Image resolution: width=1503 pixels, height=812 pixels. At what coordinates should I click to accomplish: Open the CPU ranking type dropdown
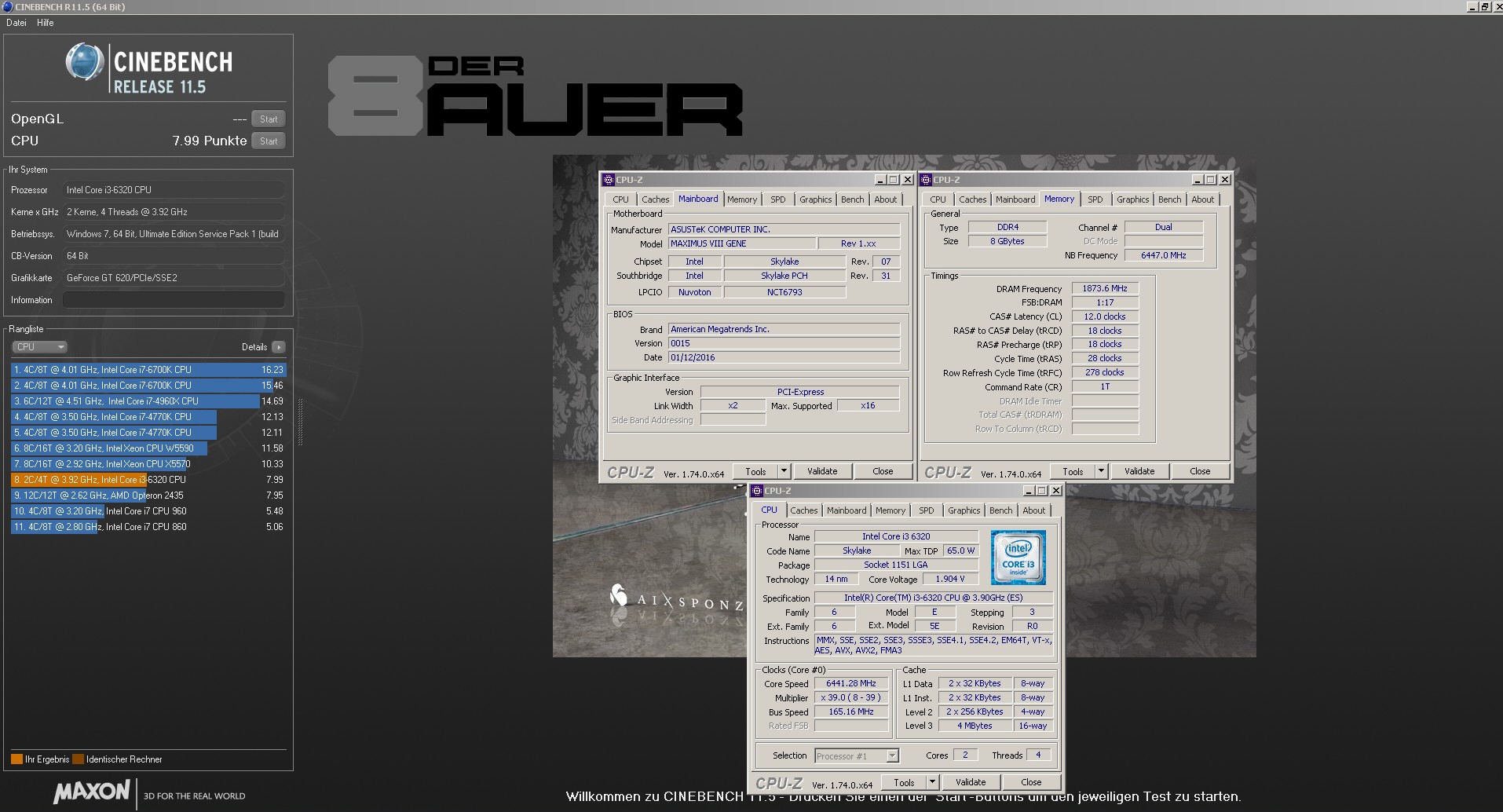point(39,347)
